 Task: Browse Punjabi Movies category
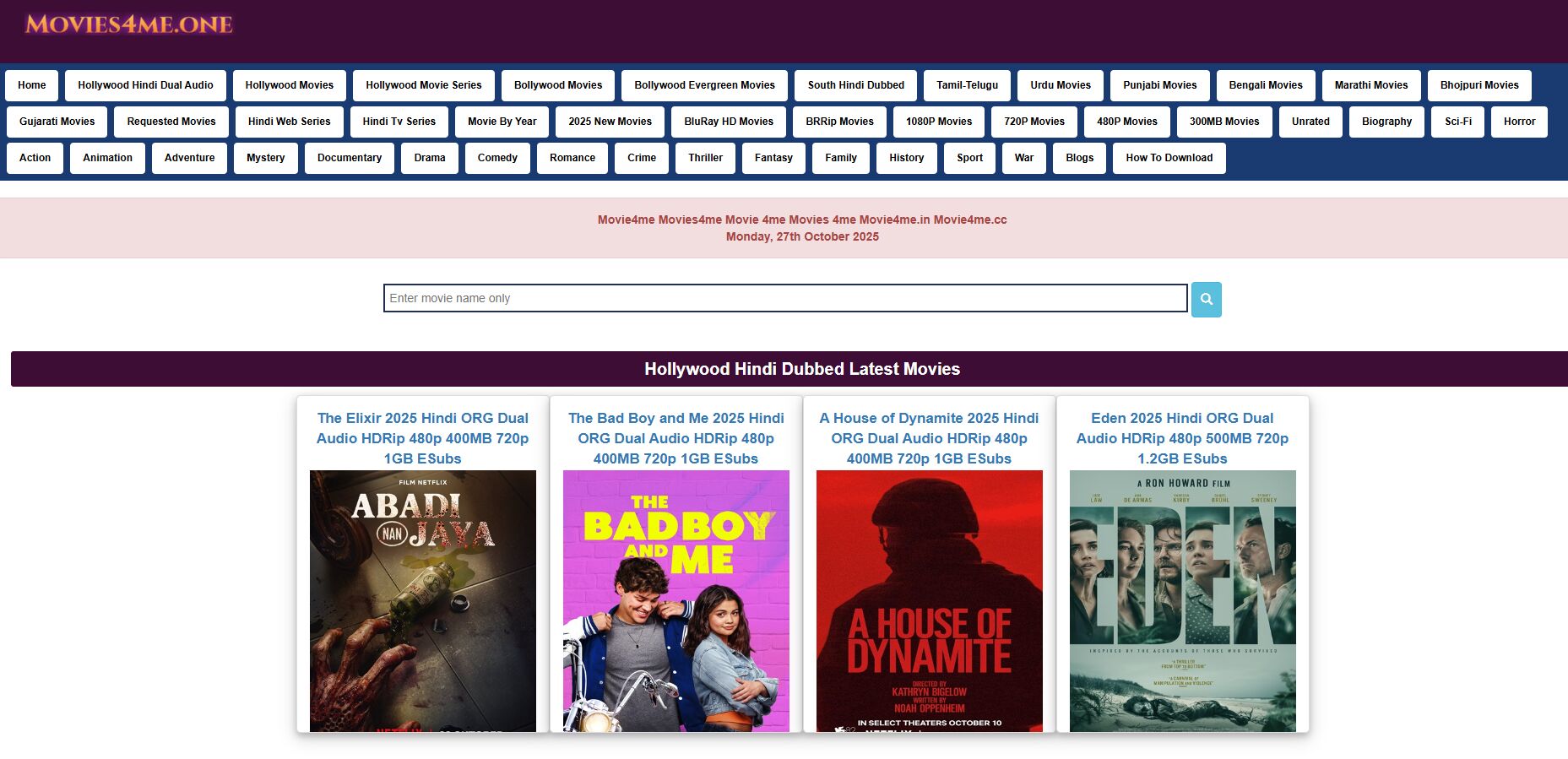(1160, 85)
